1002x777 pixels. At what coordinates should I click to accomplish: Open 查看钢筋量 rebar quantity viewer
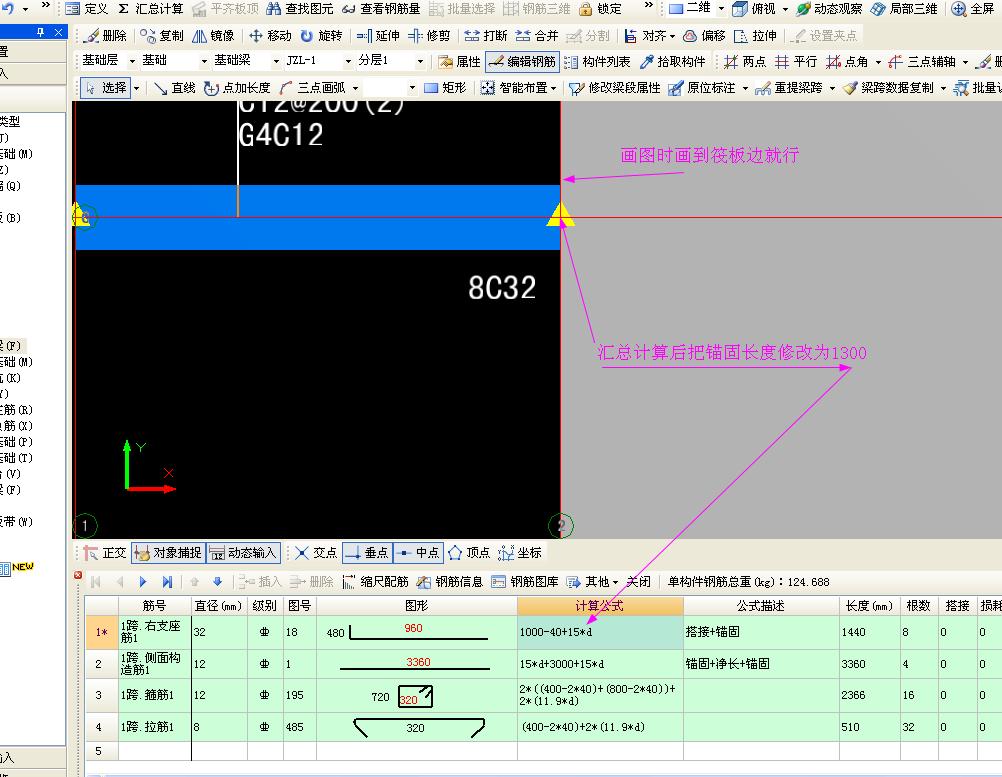click(381, 8)
